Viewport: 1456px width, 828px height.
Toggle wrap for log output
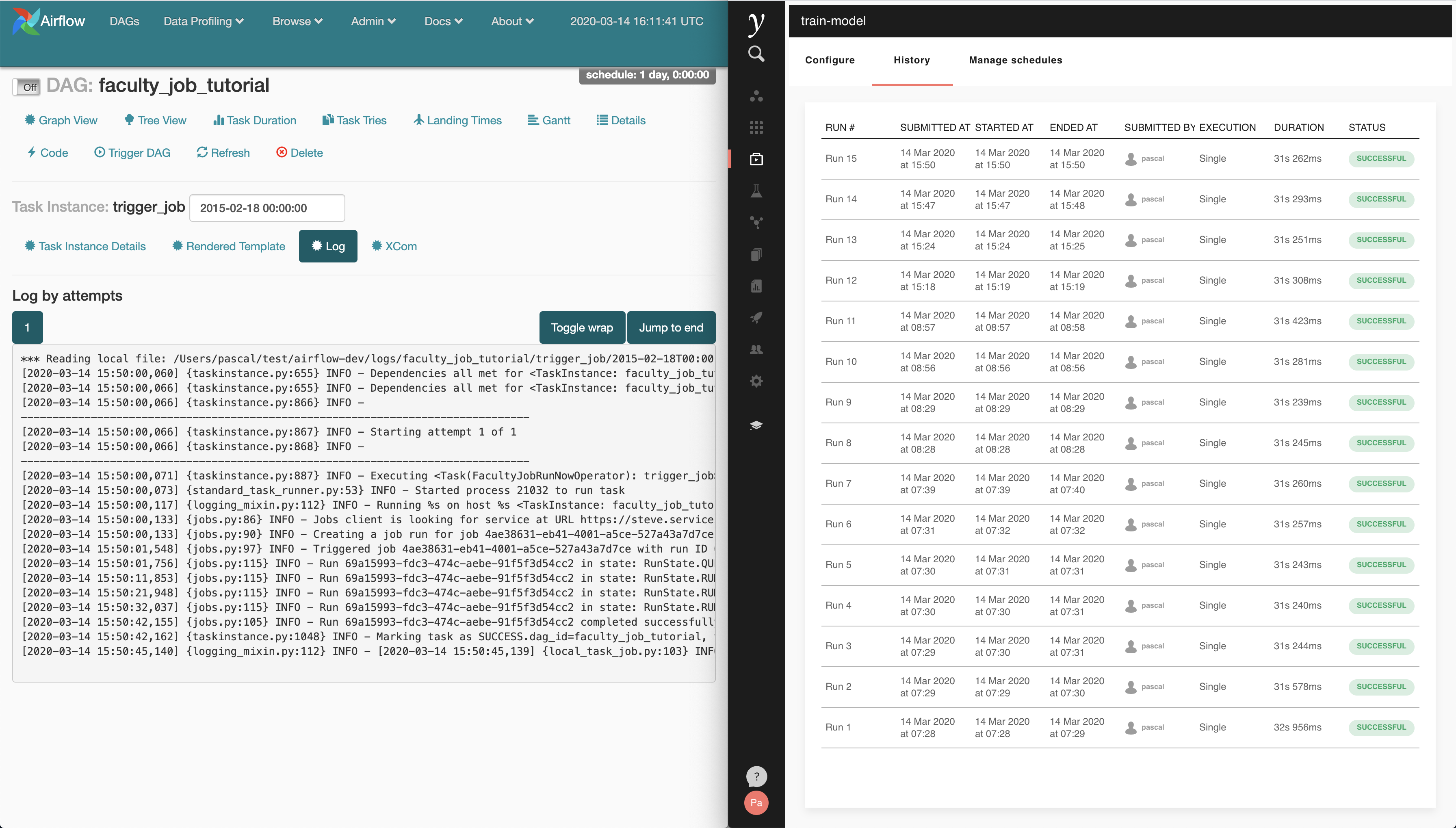582,327
